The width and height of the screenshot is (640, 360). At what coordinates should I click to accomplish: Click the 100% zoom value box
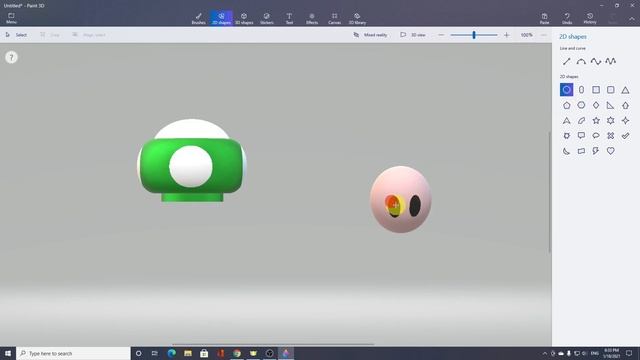[527, 35]
